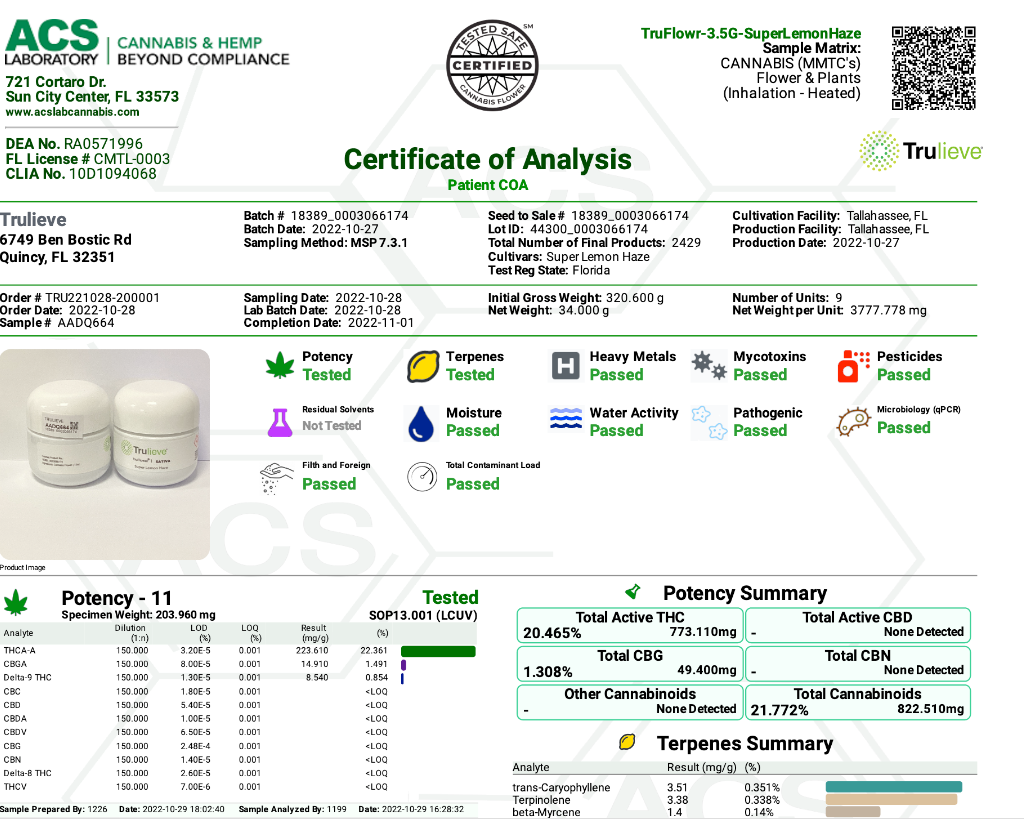Viewport: 1024px width, 822px height.
Task: Click the Total Active CBD summary box
Action: pyautogui.click(x=857, y=625)
